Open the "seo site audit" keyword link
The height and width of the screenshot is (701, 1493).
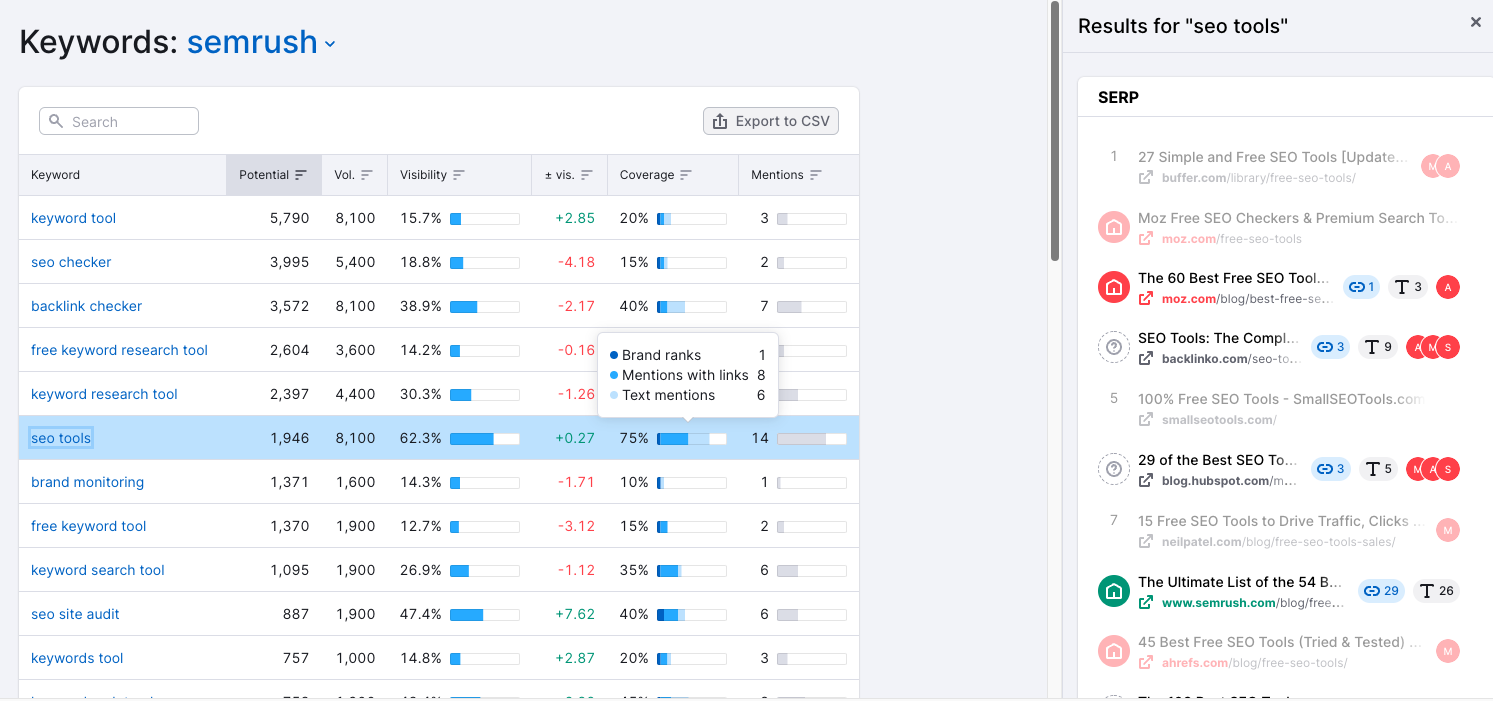(x=75, y=614)
